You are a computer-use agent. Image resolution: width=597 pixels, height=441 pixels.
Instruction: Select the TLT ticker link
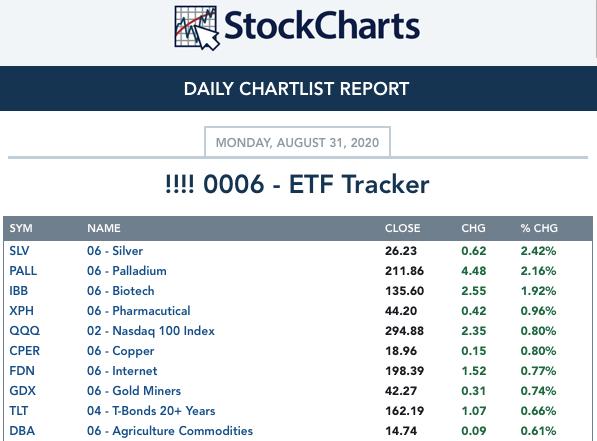(x=19, y=411)
